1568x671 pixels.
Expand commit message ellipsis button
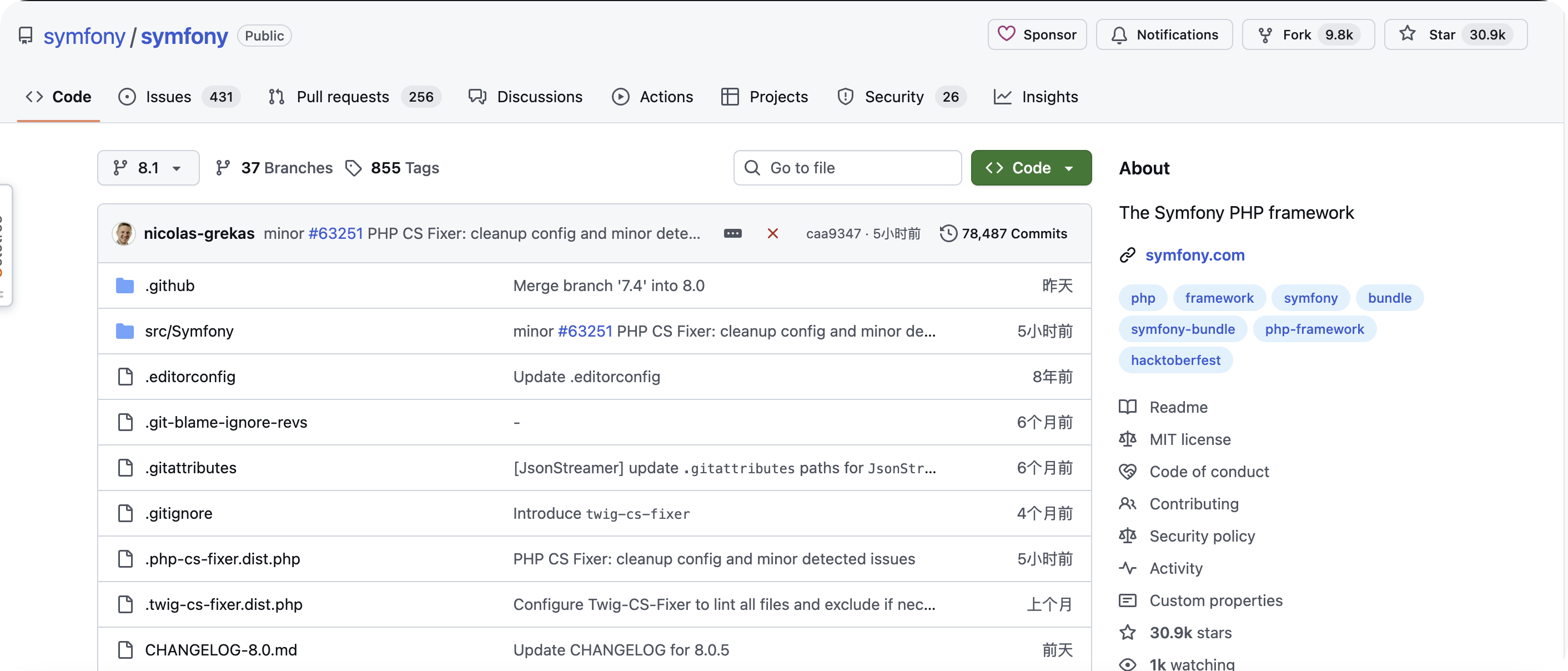(732, 233)
